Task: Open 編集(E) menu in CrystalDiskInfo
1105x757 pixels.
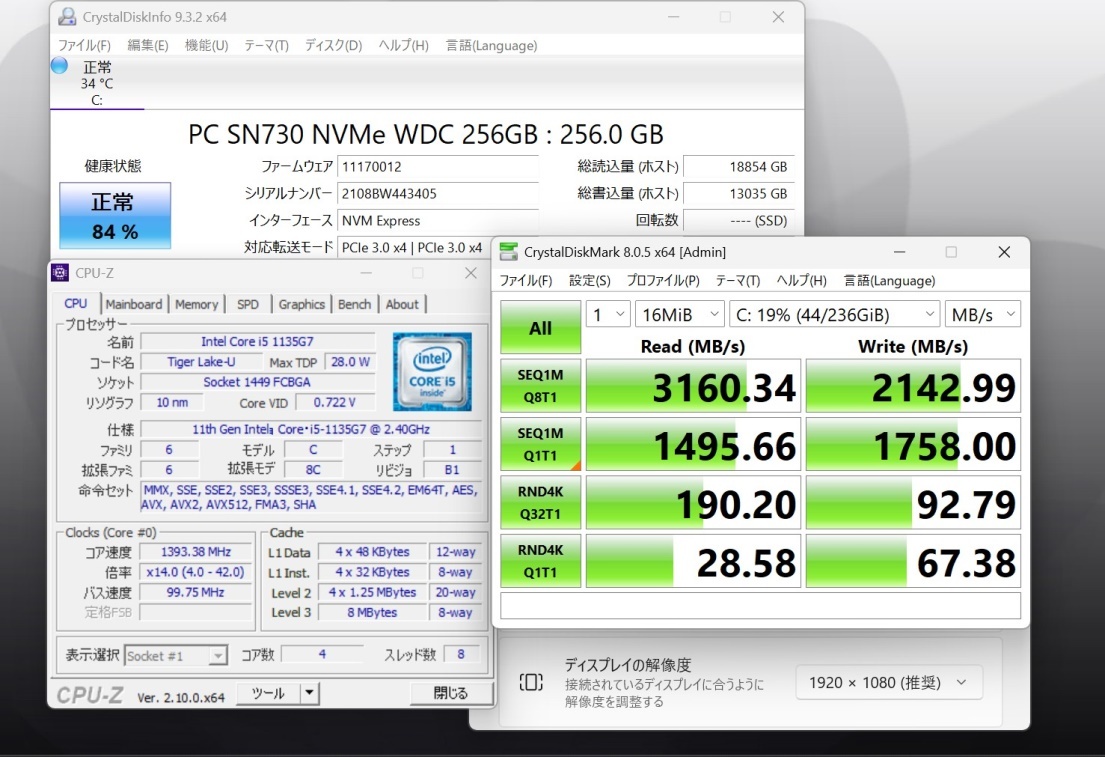Action: (147, 45)
